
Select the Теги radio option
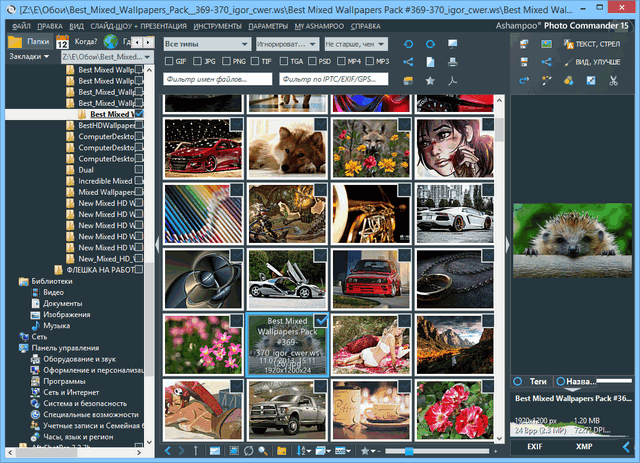(518, 381)
